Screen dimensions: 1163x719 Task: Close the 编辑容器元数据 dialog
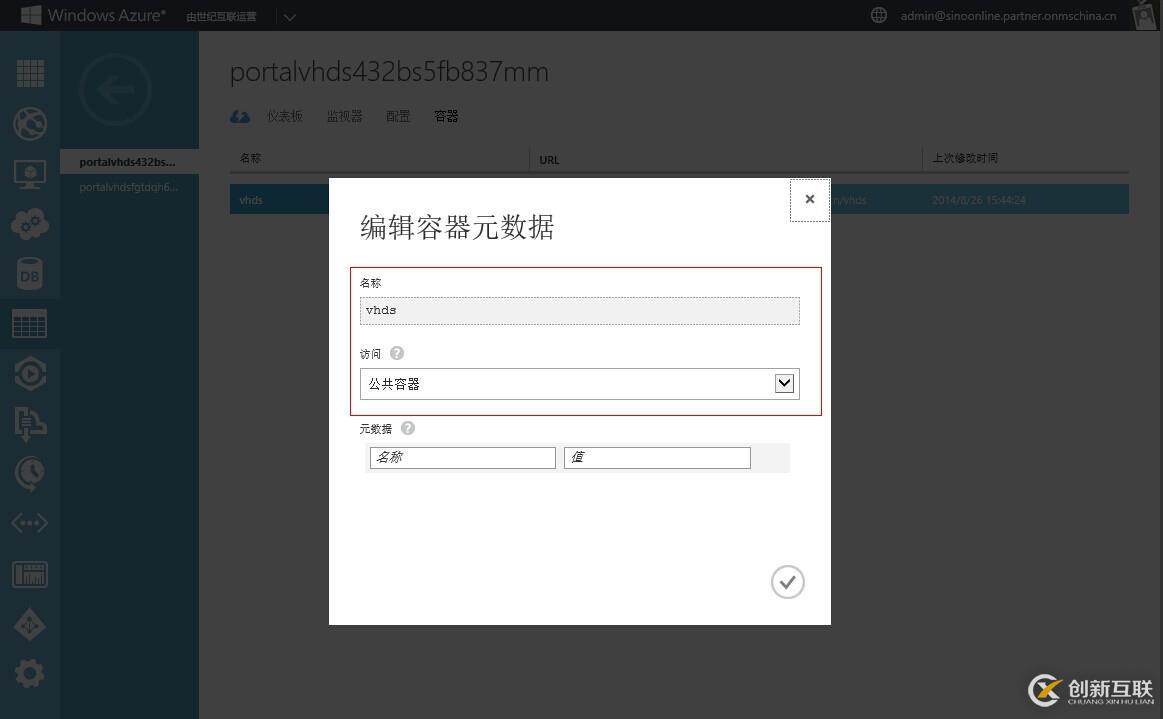[810, 200]
